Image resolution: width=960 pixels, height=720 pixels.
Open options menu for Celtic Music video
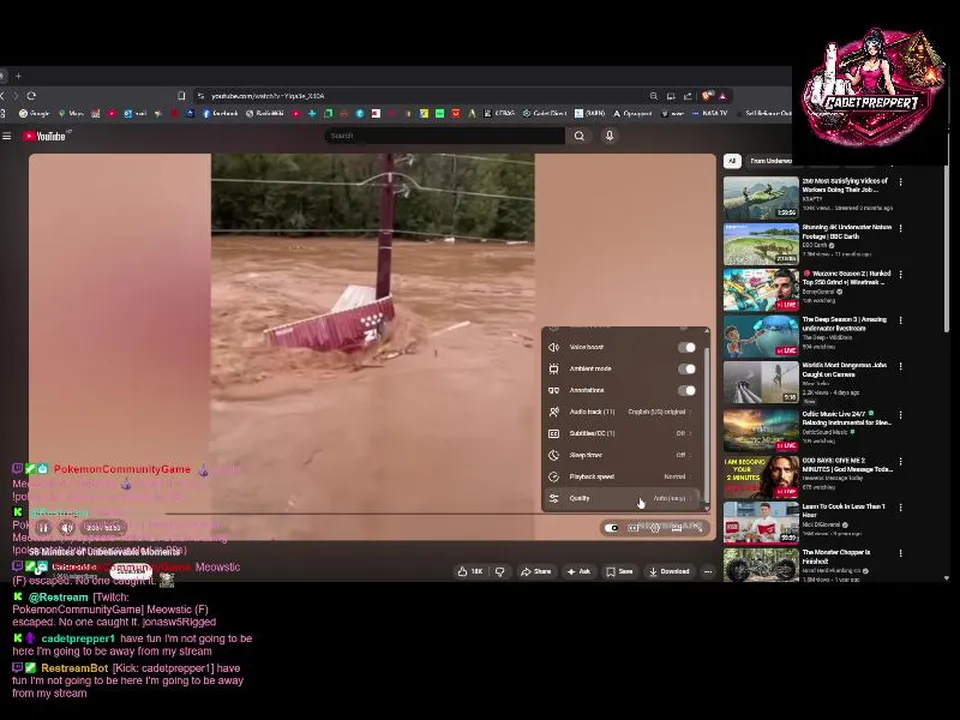click(x=901, y=415)
